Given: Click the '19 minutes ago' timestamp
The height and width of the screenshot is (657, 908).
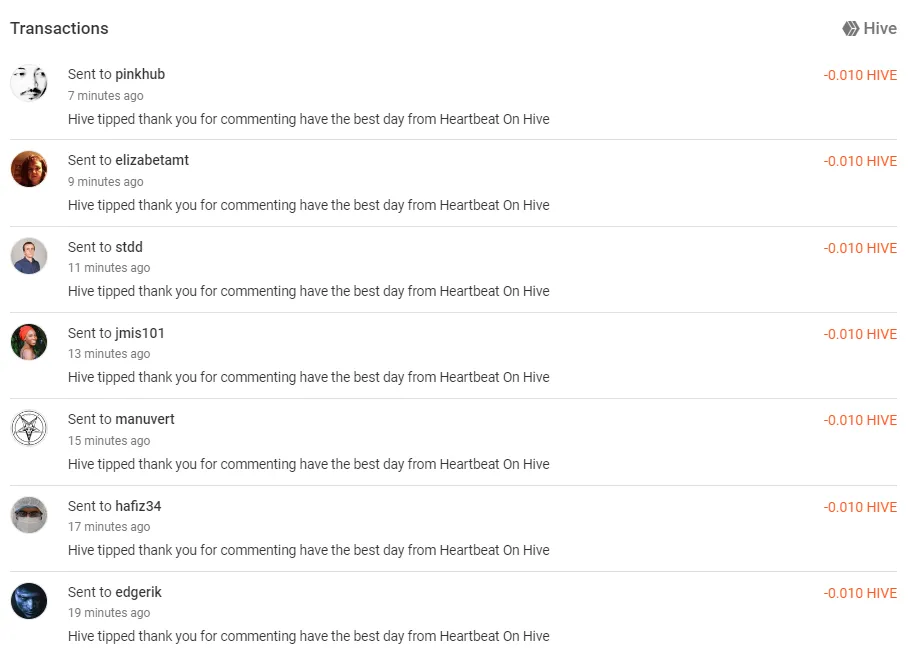Looking at the screenshot, I should (x=109, y=613).
